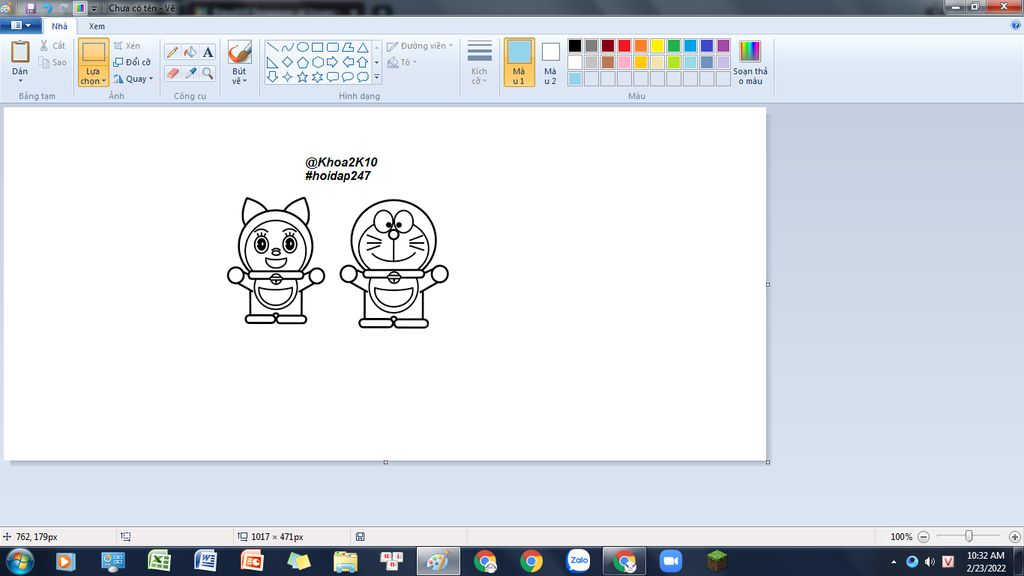Screen dimensions: 1024x576
Task: Choose the Pentagon shape
Action: point(302,63)
